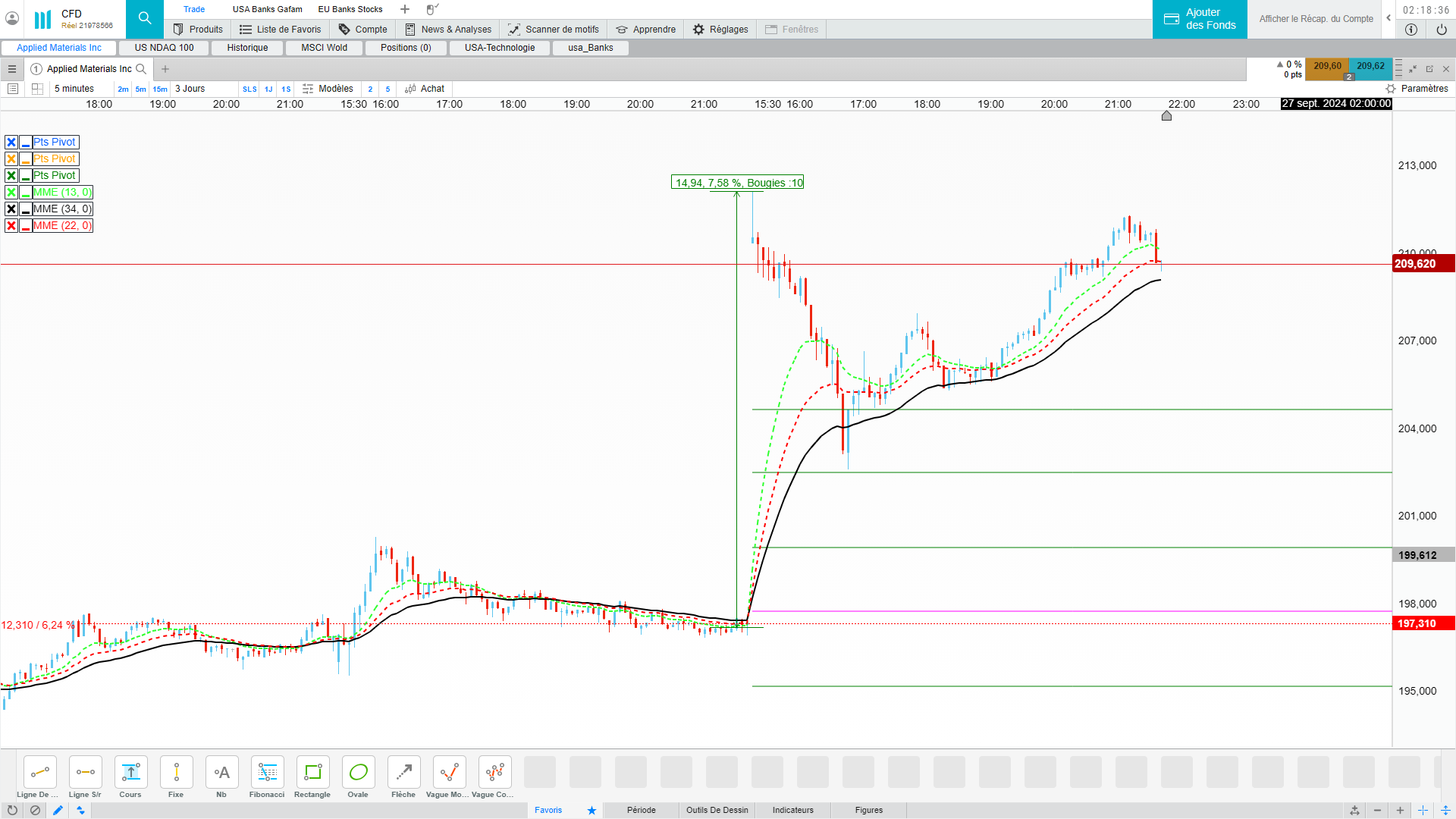Viewport: 1456px width, 819px height.
Task: Open the 5 minutes timeframe dropdown
Action: point(74,89)
